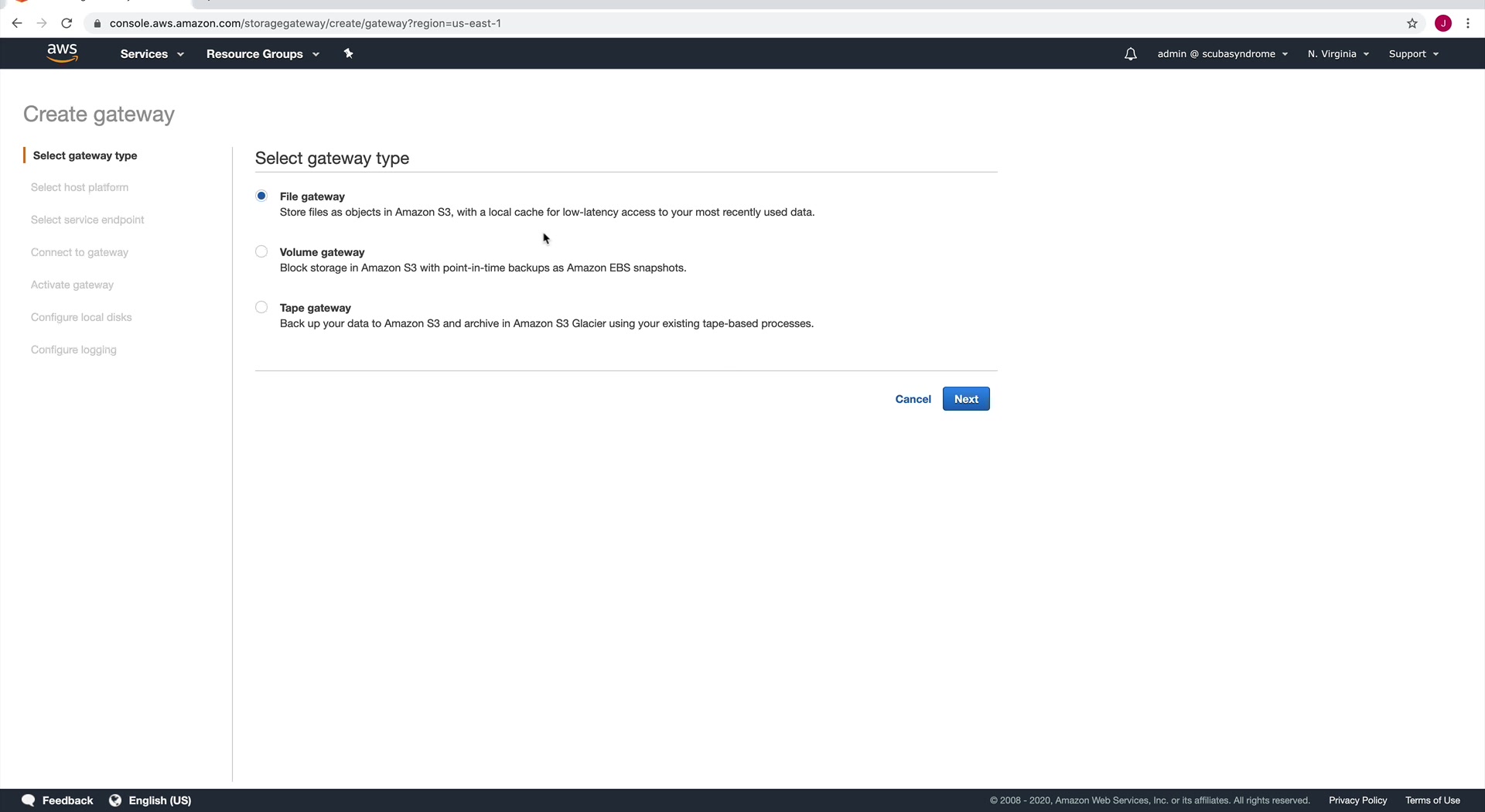Click the globe language icon
The image size is (1485, 812).
pyautogui.click(x=115, y=800)
